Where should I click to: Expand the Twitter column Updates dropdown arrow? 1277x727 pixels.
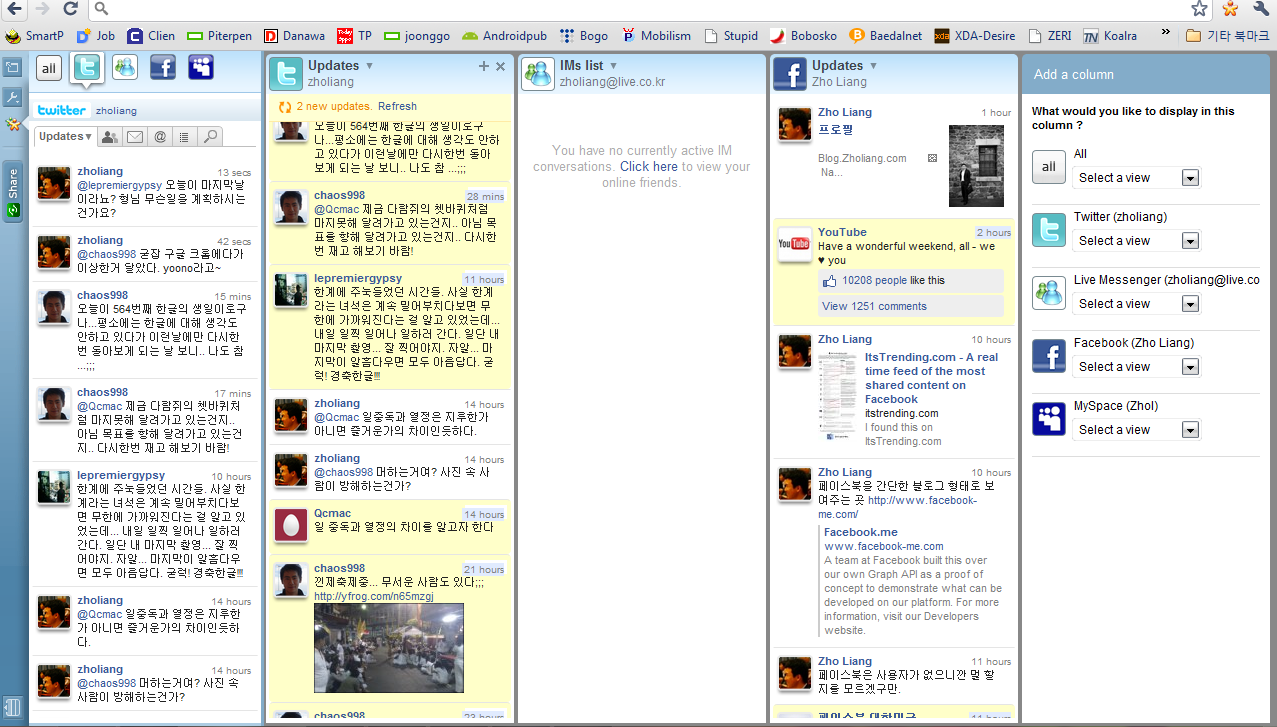(369, 66)
